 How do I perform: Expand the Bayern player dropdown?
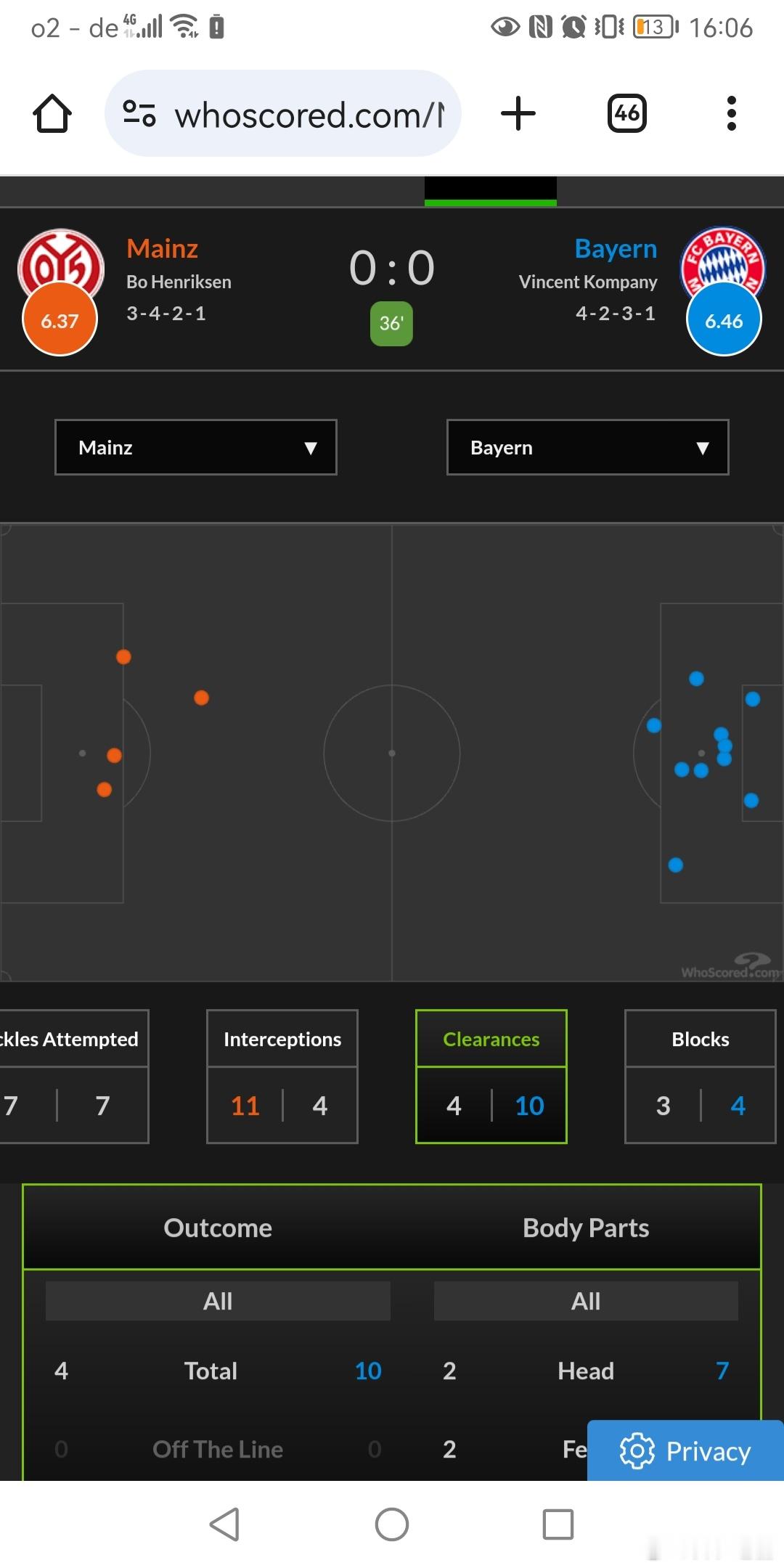click(x=588, y=447)
